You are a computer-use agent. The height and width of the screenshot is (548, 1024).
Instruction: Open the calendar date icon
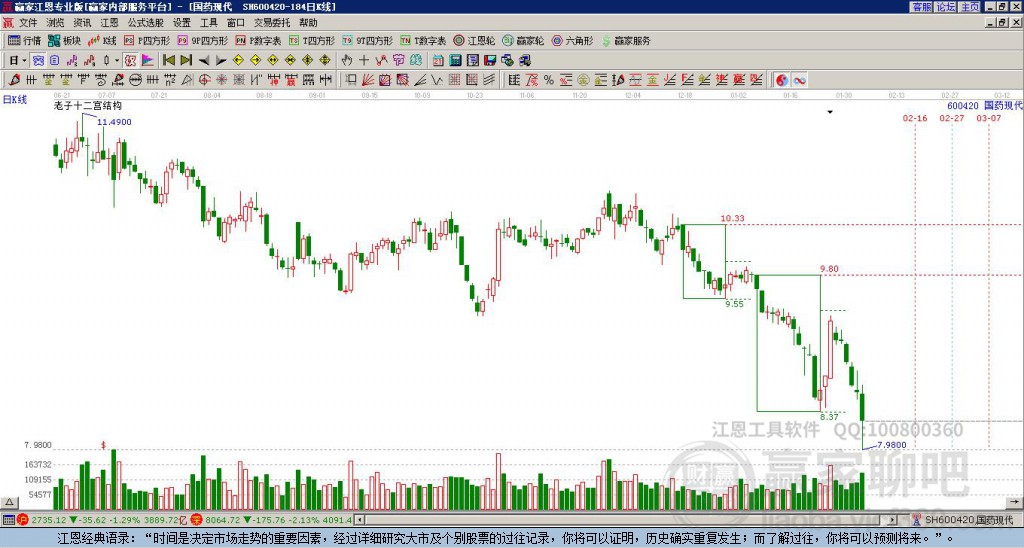coord(438,61)
